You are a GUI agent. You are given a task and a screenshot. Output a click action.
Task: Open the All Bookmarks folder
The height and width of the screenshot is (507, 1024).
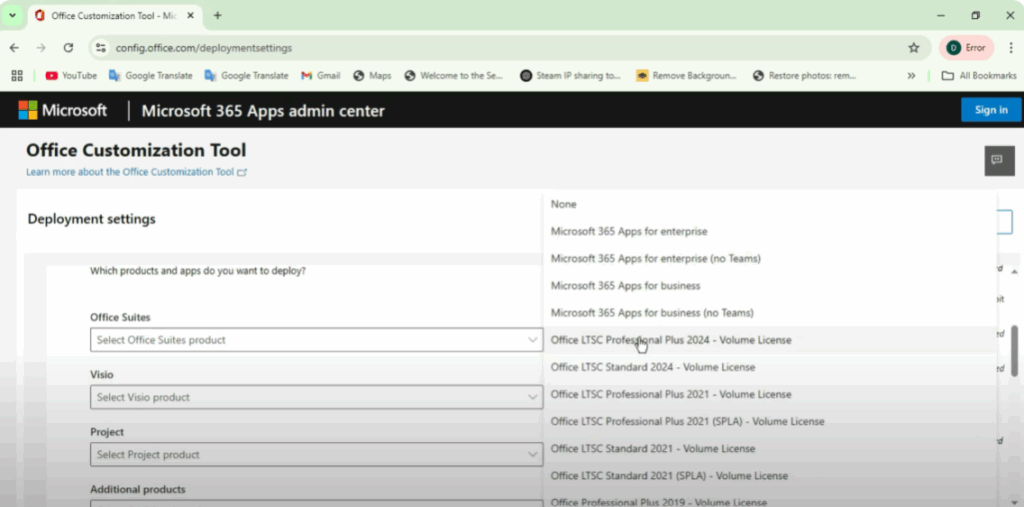pos(979,76)
